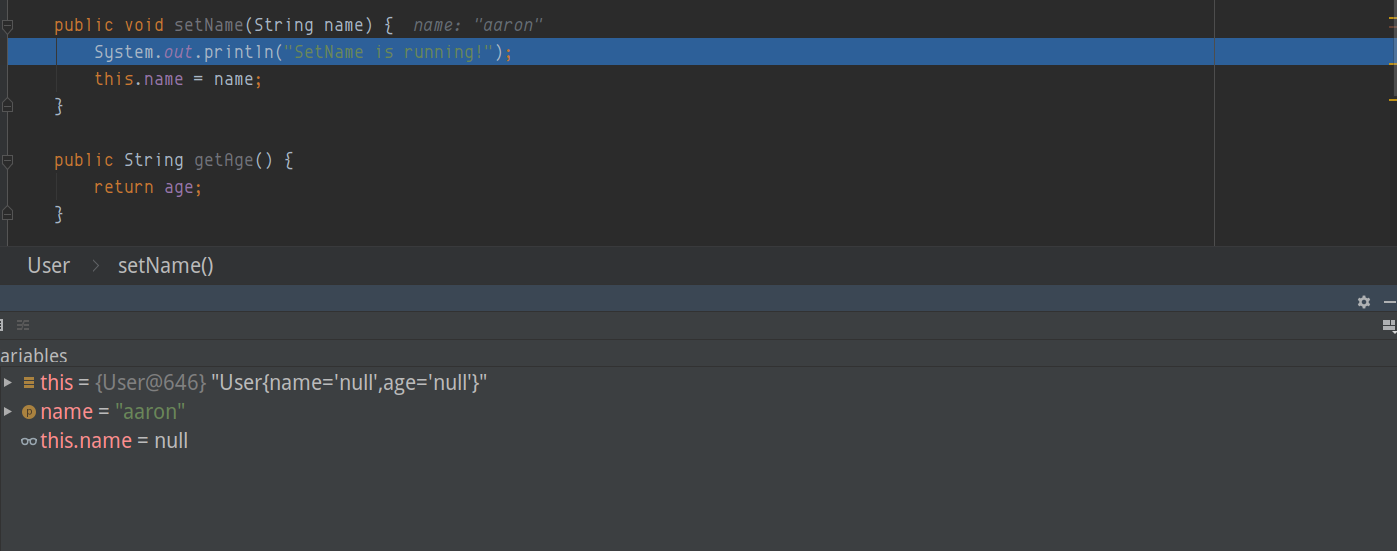Click setName() in the breadcrumb bar
1397x551 pixels.
166,266
